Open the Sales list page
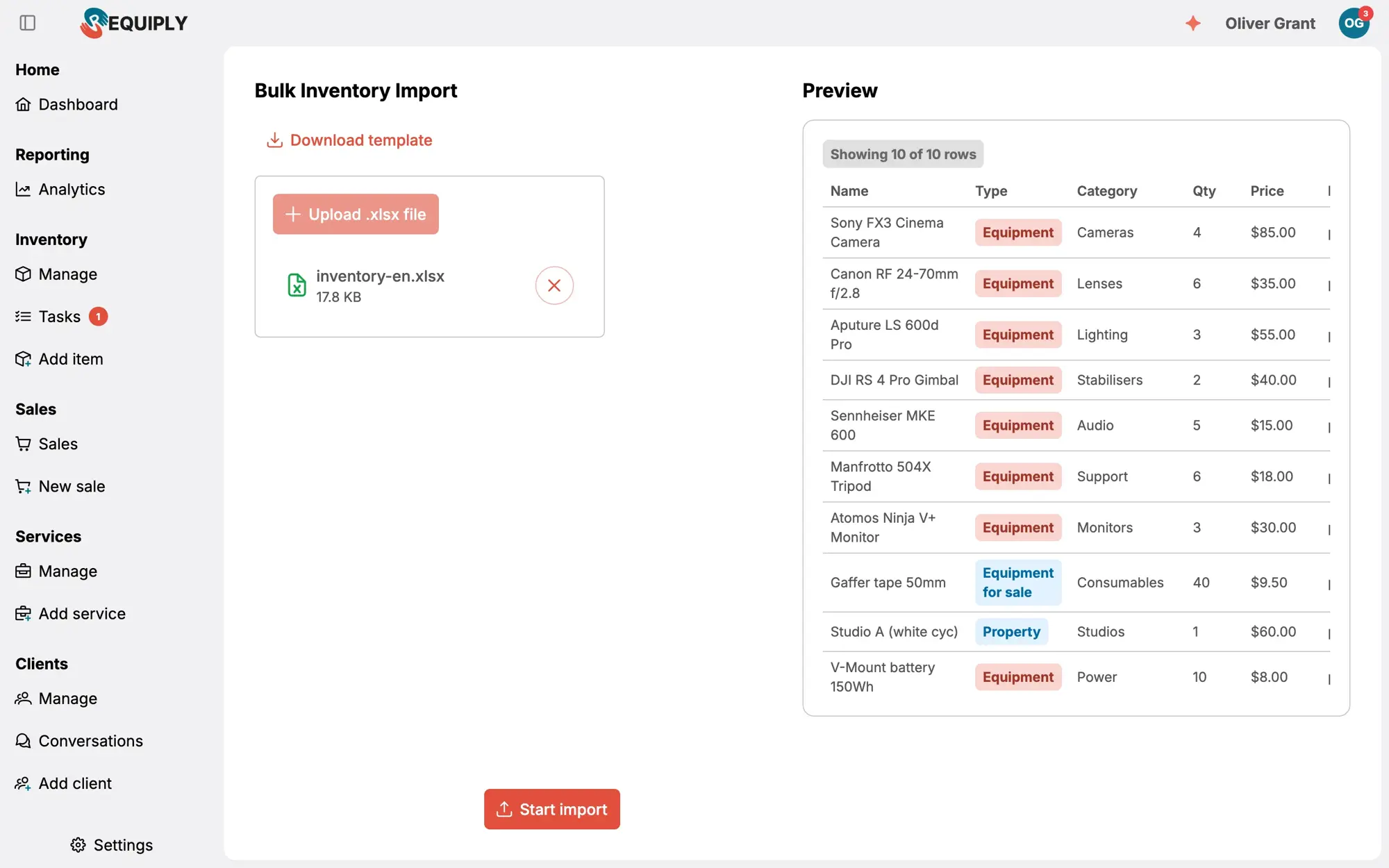1389x868 pixels. tap(47, 444)
